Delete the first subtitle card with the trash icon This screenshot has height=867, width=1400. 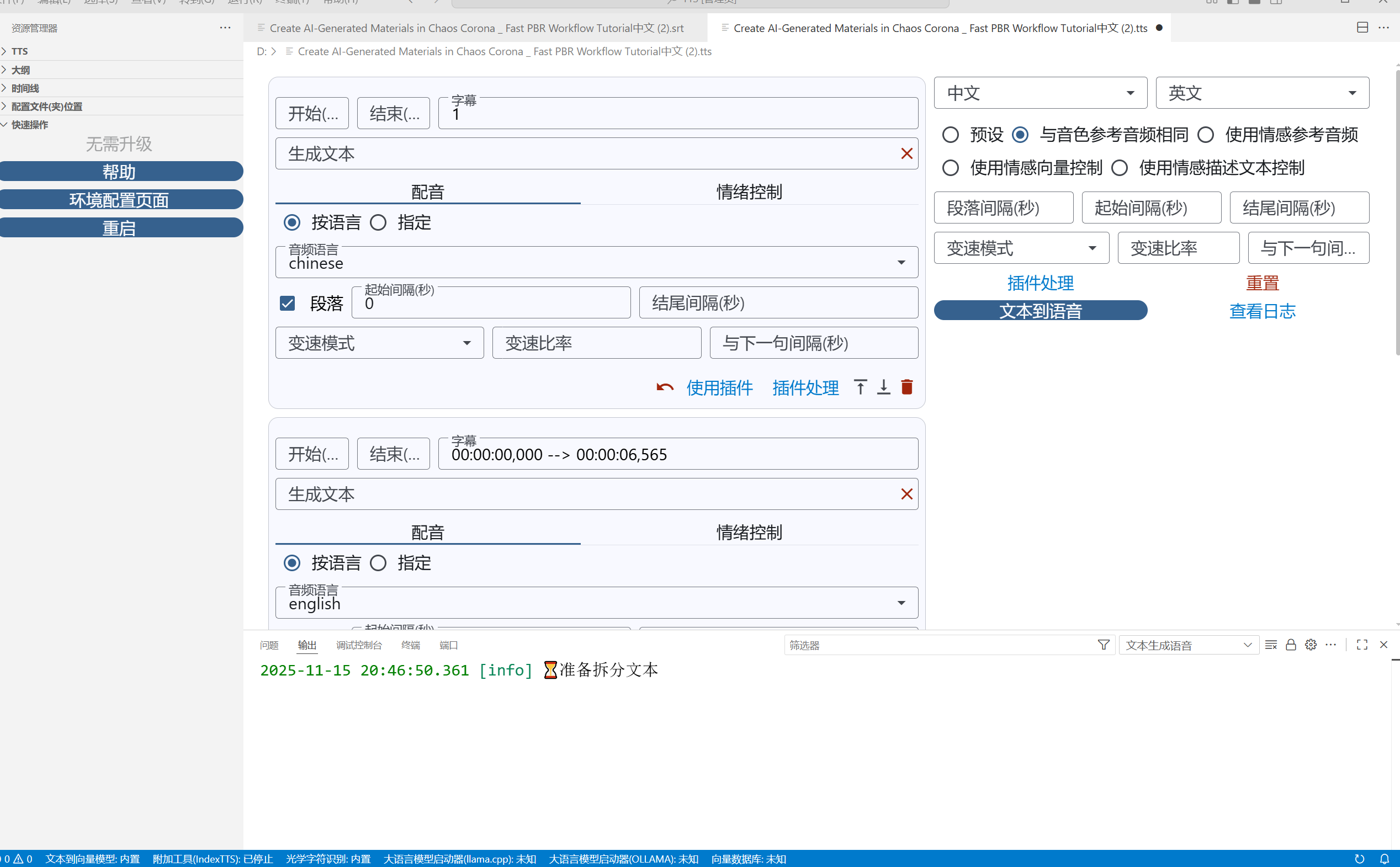[907, 387]
